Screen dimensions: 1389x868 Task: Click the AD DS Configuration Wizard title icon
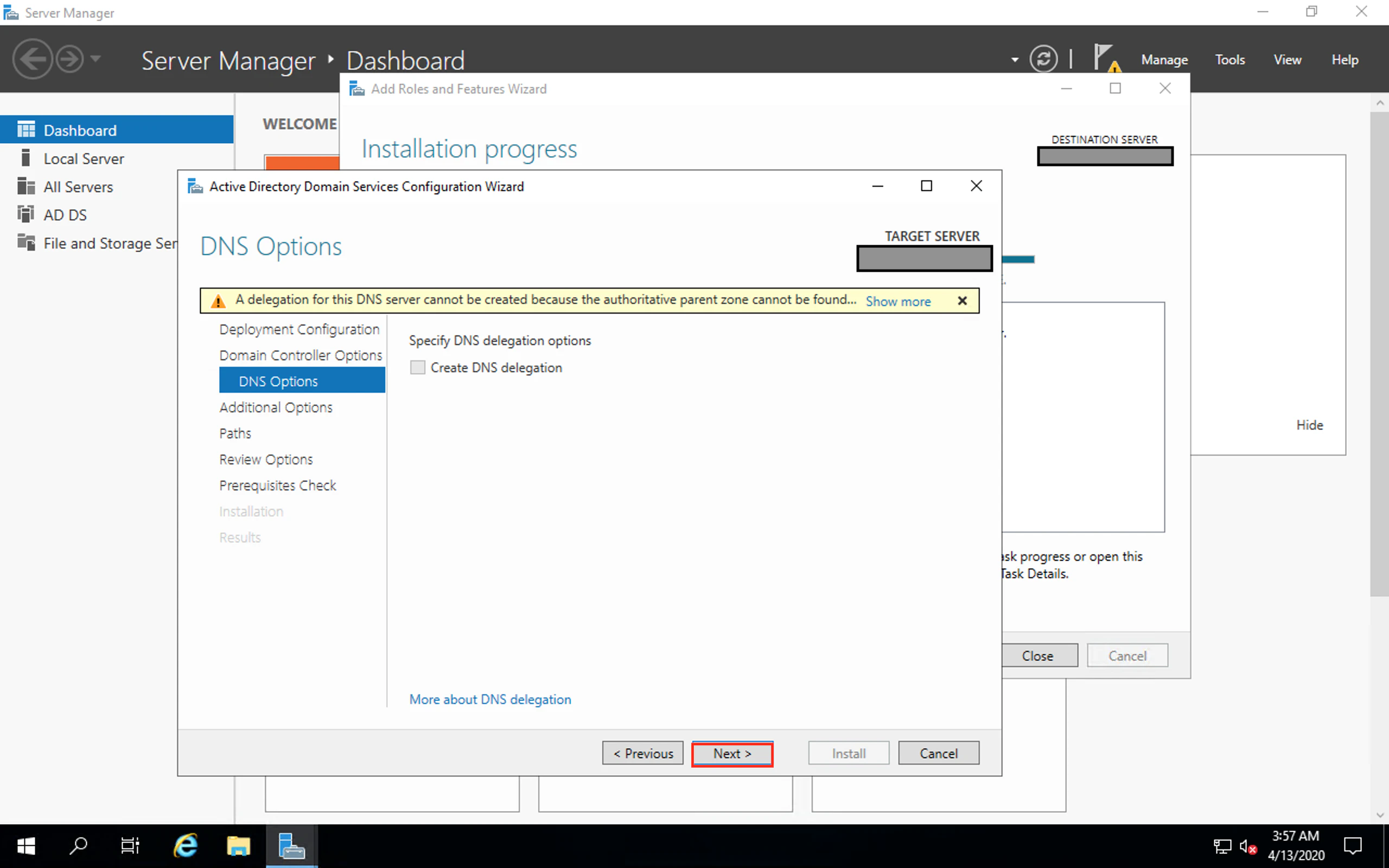click(x=195, y=186)
